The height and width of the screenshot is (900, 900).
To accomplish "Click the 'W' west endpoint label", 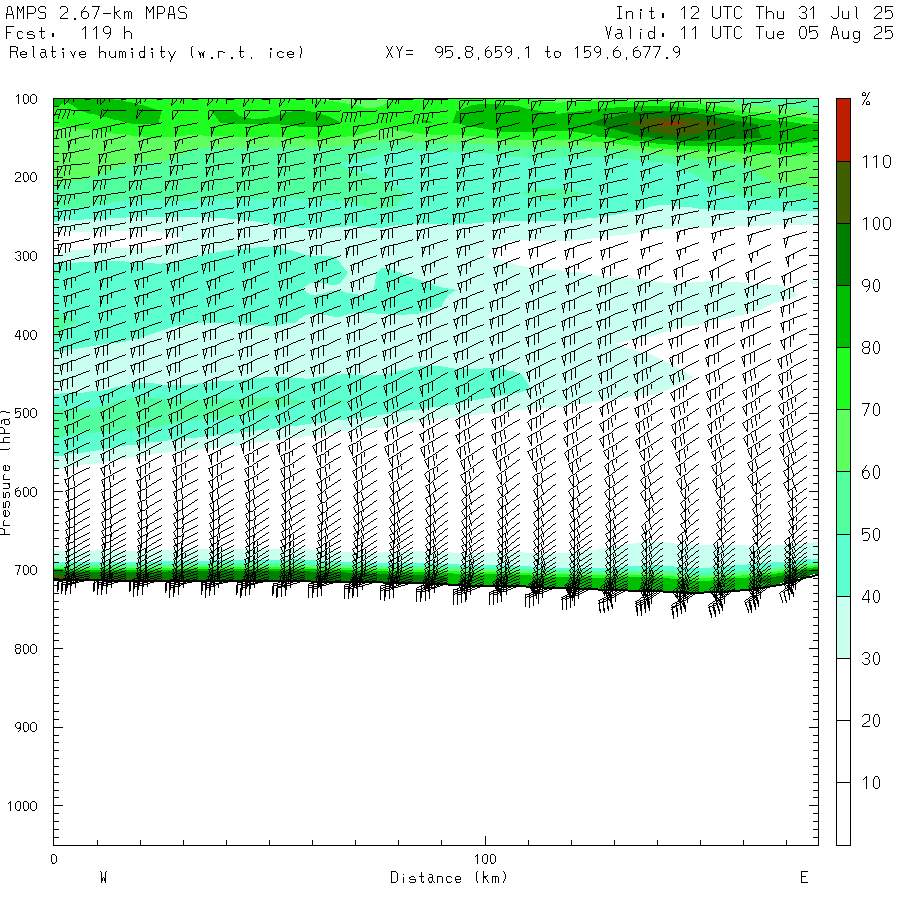I will point(104,877).
